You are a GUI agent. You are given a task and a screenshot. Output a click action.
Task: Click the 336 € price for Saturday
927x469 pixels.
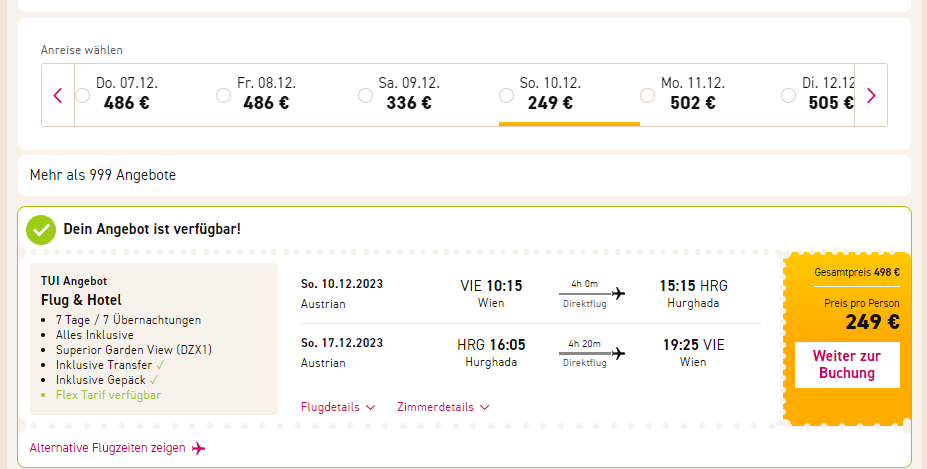(409, 103)
